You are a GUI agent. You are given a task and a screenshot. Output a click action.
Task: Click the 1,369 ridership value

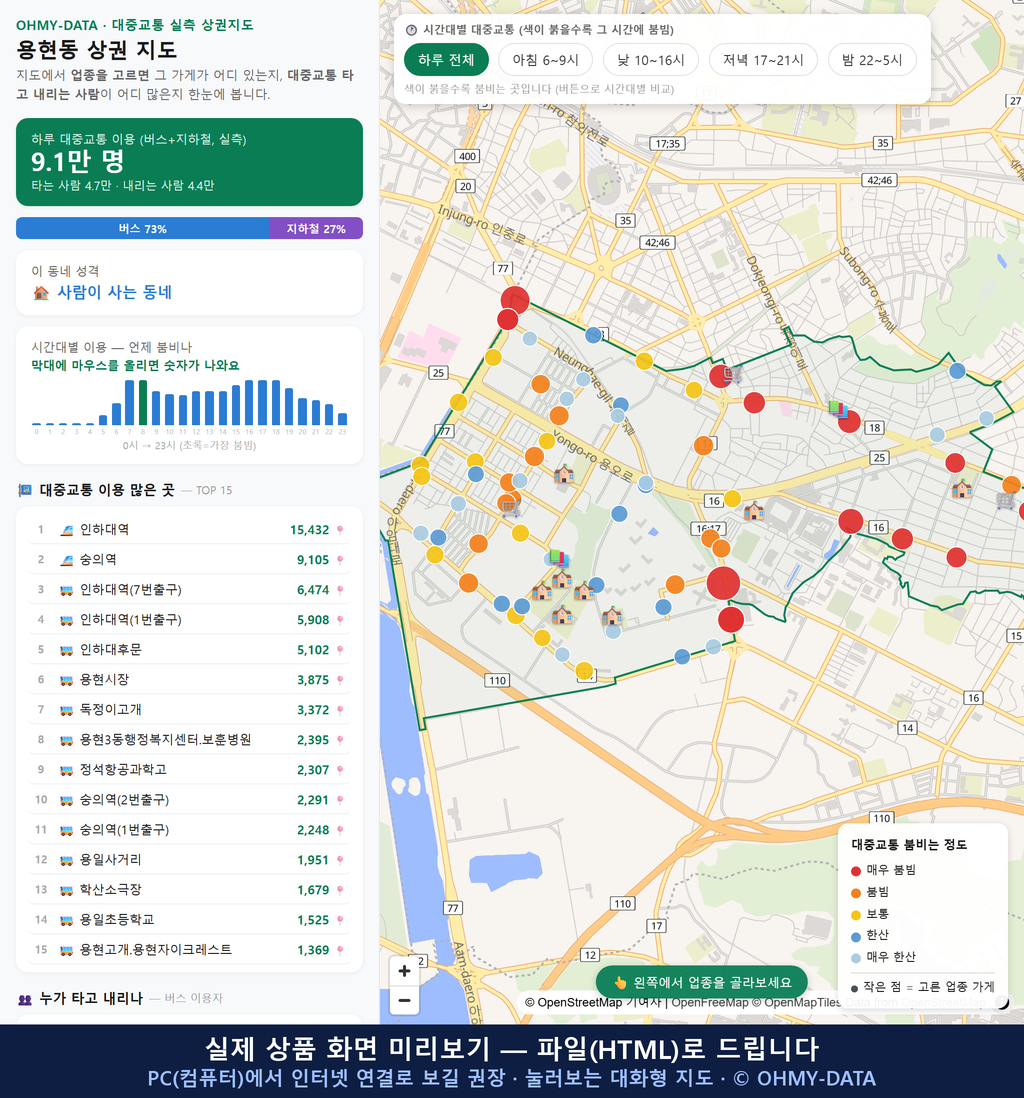[x=313, y=950]
